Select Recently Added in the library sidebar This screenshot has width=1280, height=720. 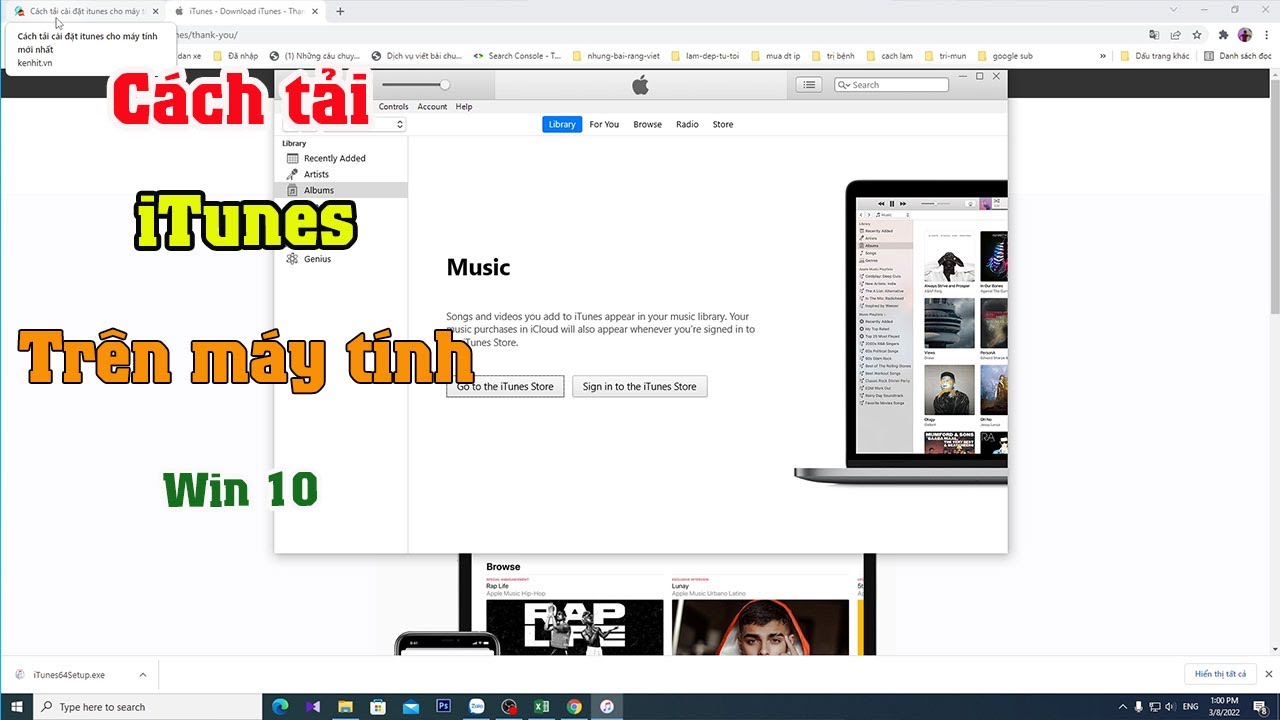334,158
